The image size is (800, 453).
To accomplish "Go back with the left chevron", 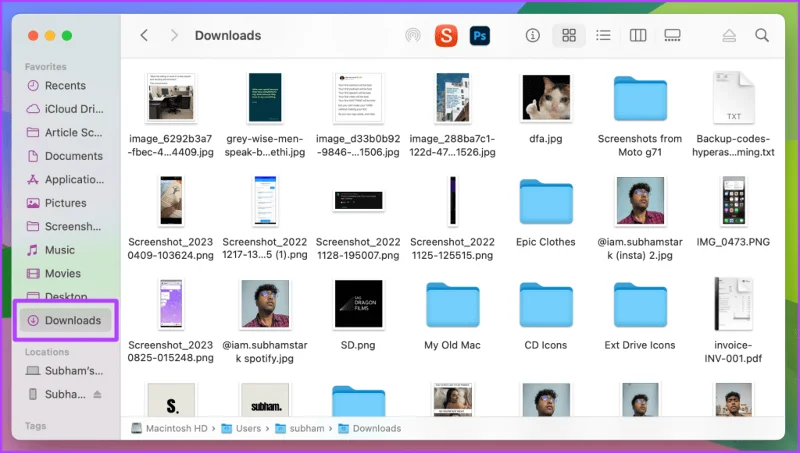I will 144,35.
